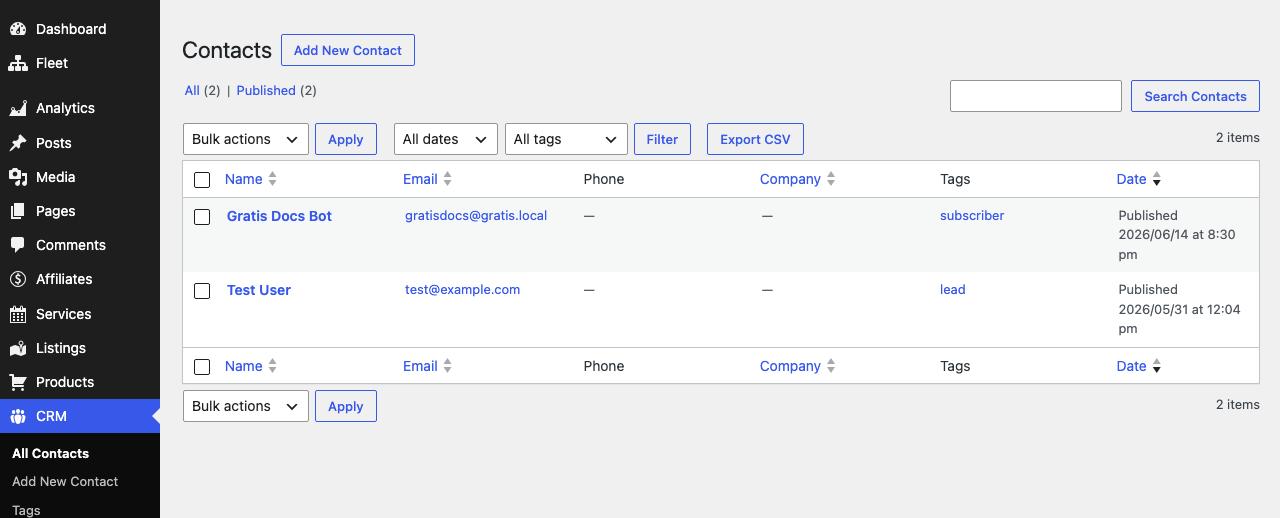
Task: Open the Gratis Docs Bot contact
Action: [279, 216]
